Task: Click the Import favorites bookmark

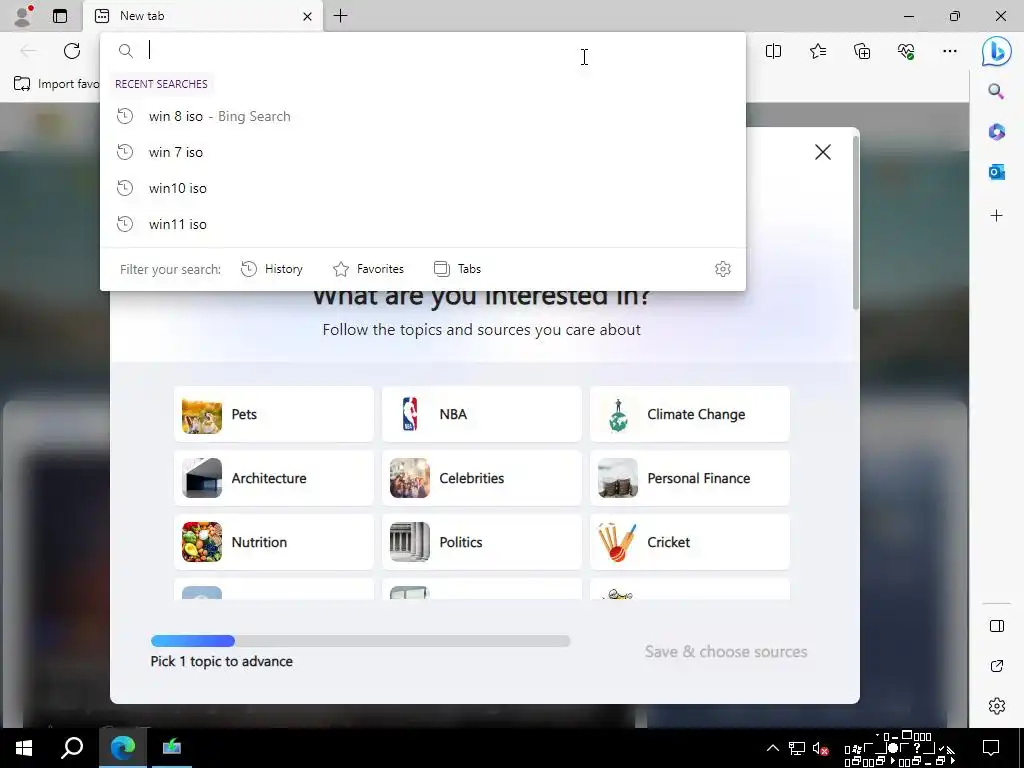Action: pos(56,84)
